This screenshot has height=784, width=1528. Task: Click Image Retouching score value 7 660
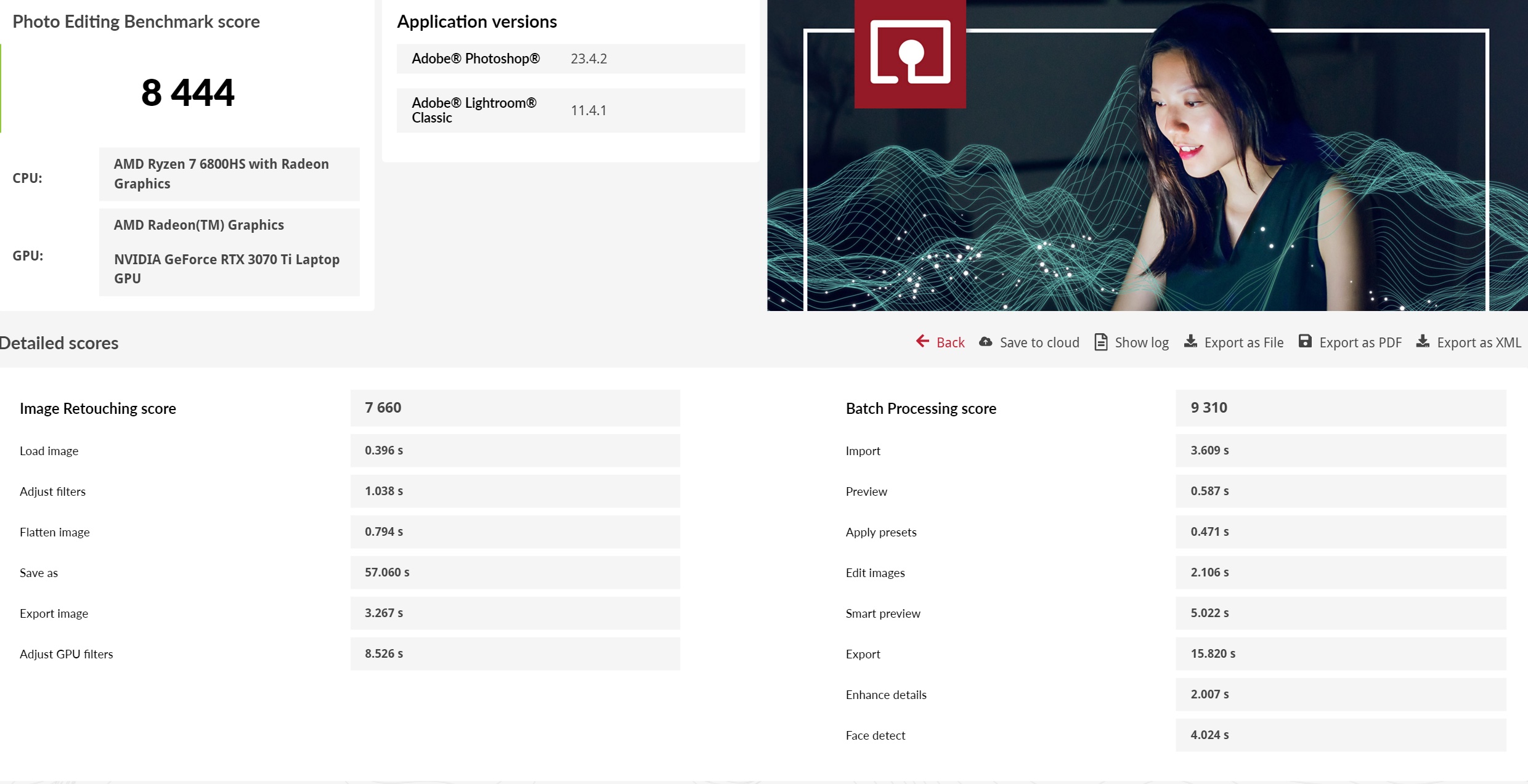click(515, 408)
